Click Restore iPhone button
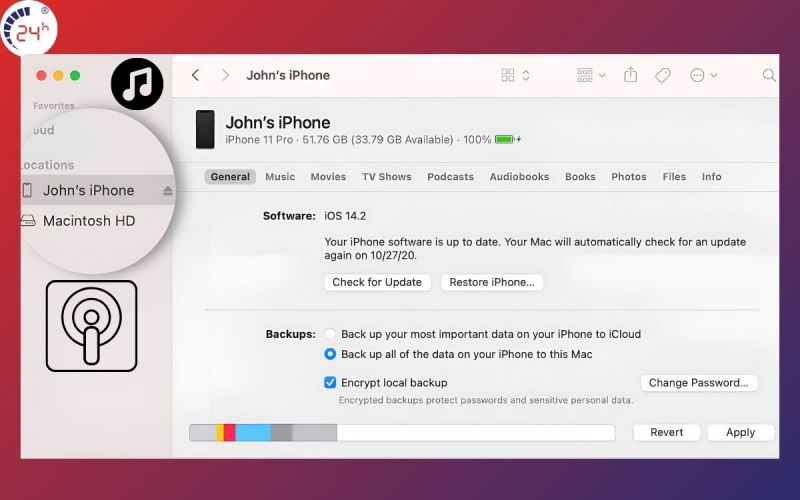Viewport: 800px width, 500px height. pyautogui.click(x=492, y=282)
